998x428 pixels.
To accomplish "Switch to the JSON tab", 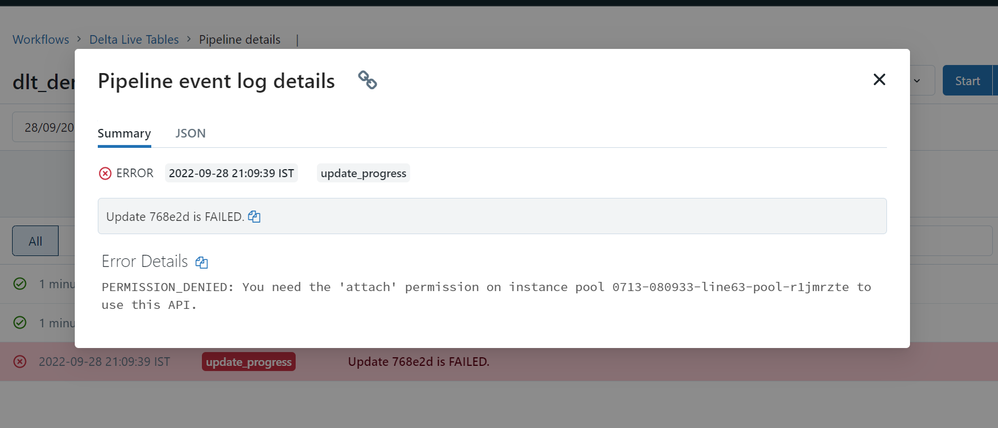I will tap(190, 133).
